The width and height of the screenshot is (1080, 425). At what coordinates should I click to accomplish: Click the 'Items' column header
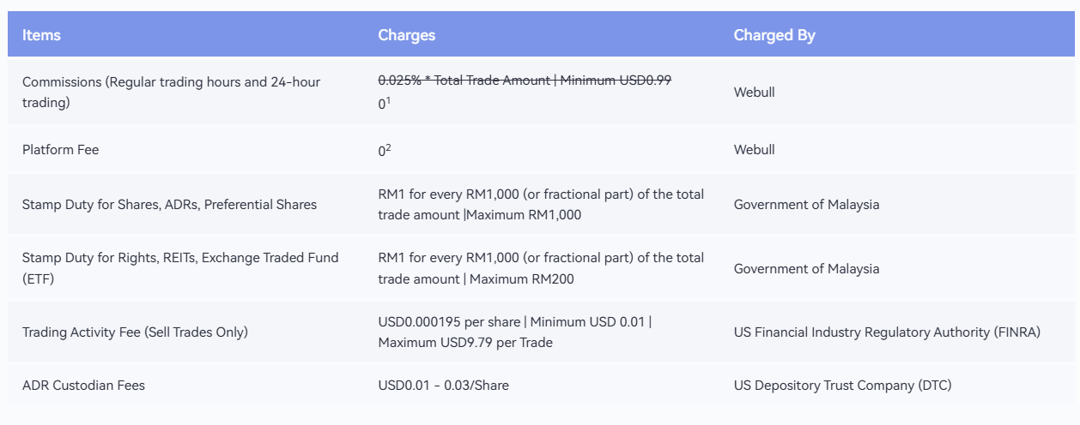pos(41,35)
